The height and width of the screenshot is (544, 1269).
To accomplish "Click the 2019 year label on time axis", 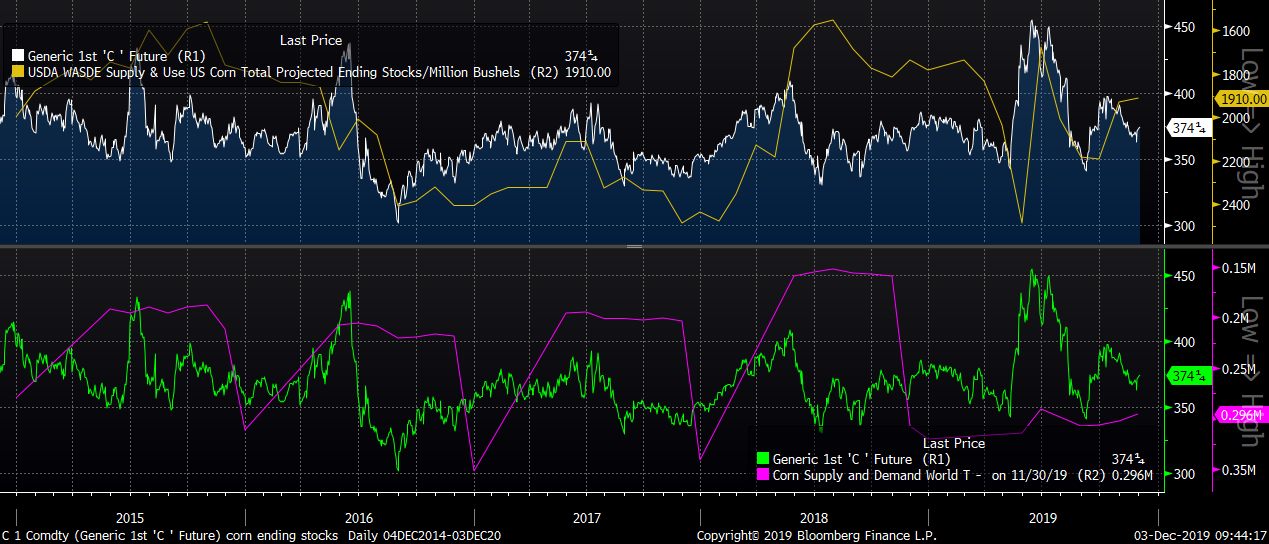I will pyautogui.click(x=1043, y=518).
